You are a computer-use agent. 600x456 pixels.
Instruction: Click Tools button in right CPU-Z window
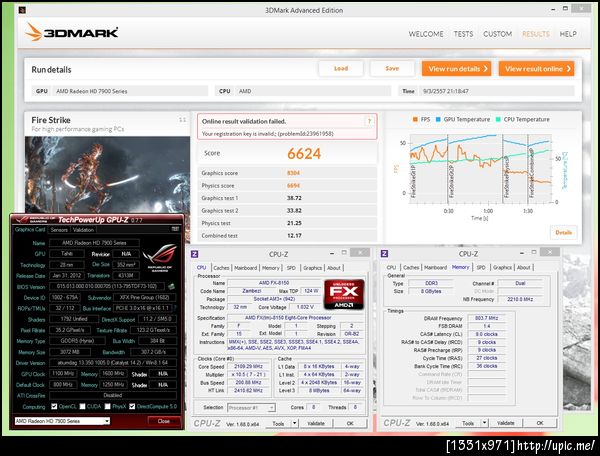click(468, 423)
